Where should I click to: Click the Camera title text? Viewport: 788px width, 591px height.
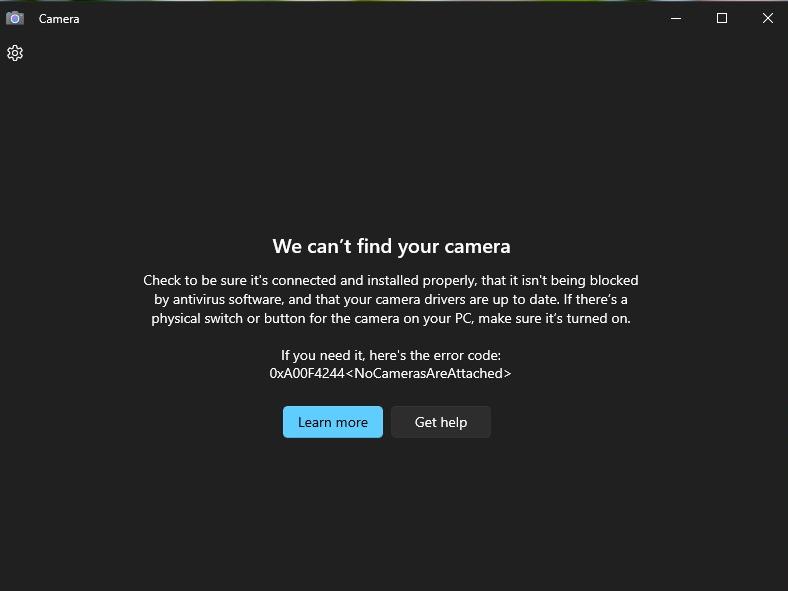click(59, 19)
